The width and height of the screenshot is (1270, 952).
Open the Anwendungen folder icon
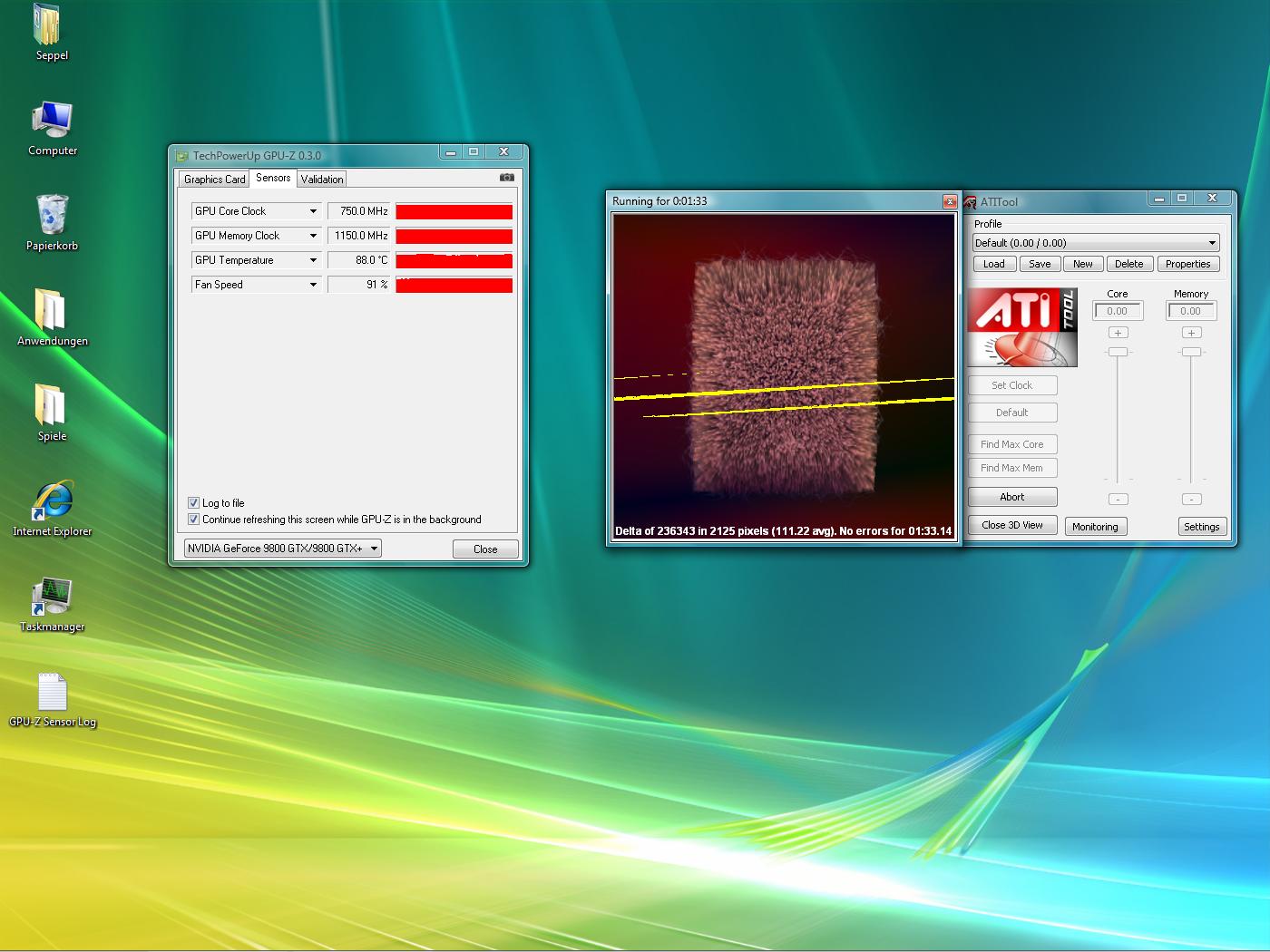pyautogui.click(x=51, y=309)
